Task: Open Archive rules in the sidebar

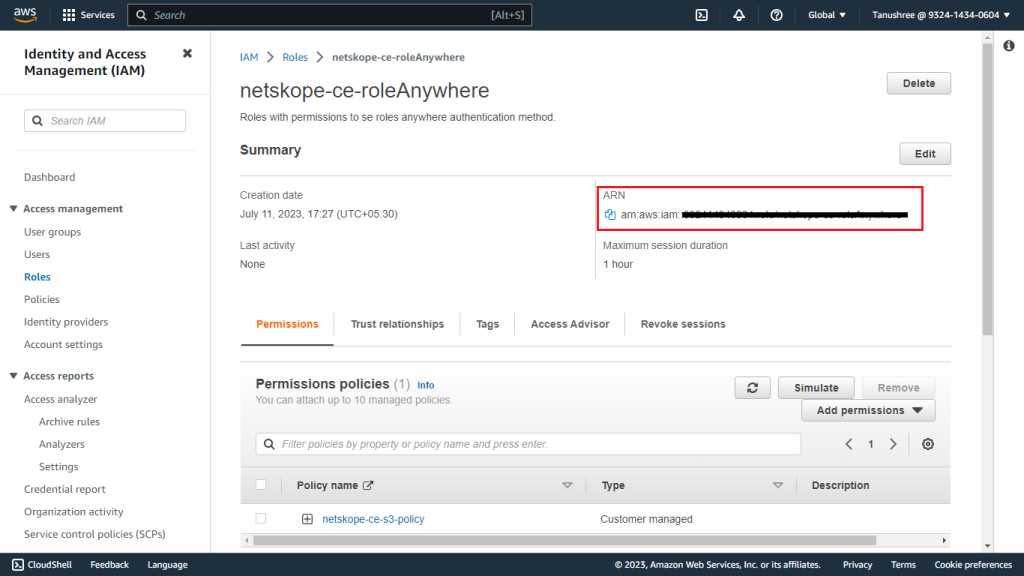Action: click(x=69, y=422)
